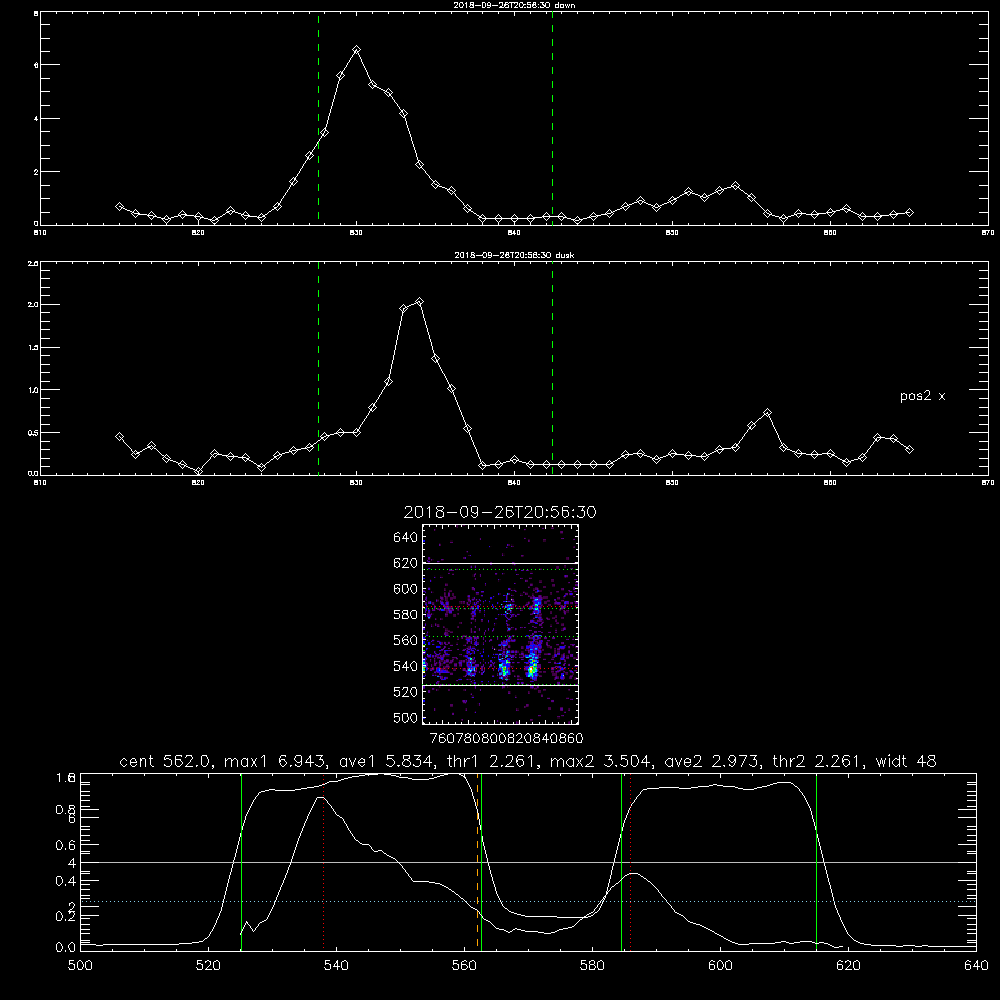Select the right green dashed line in dawn plot
This screenshot has width=1000, height=1000.
click(x=552, y=118)
